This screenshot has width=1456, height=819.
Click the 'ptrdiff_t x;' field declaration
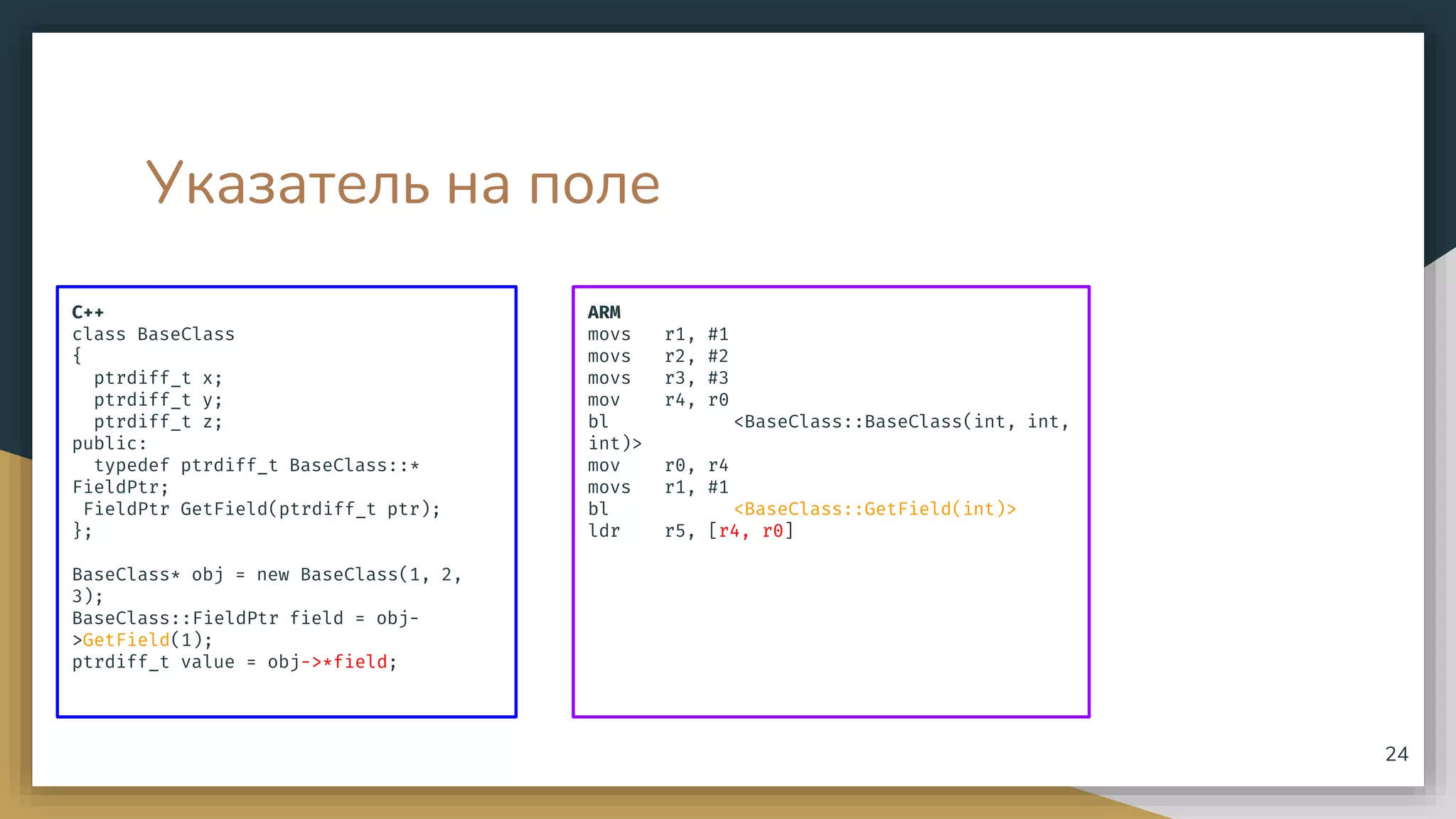point(159,378)
